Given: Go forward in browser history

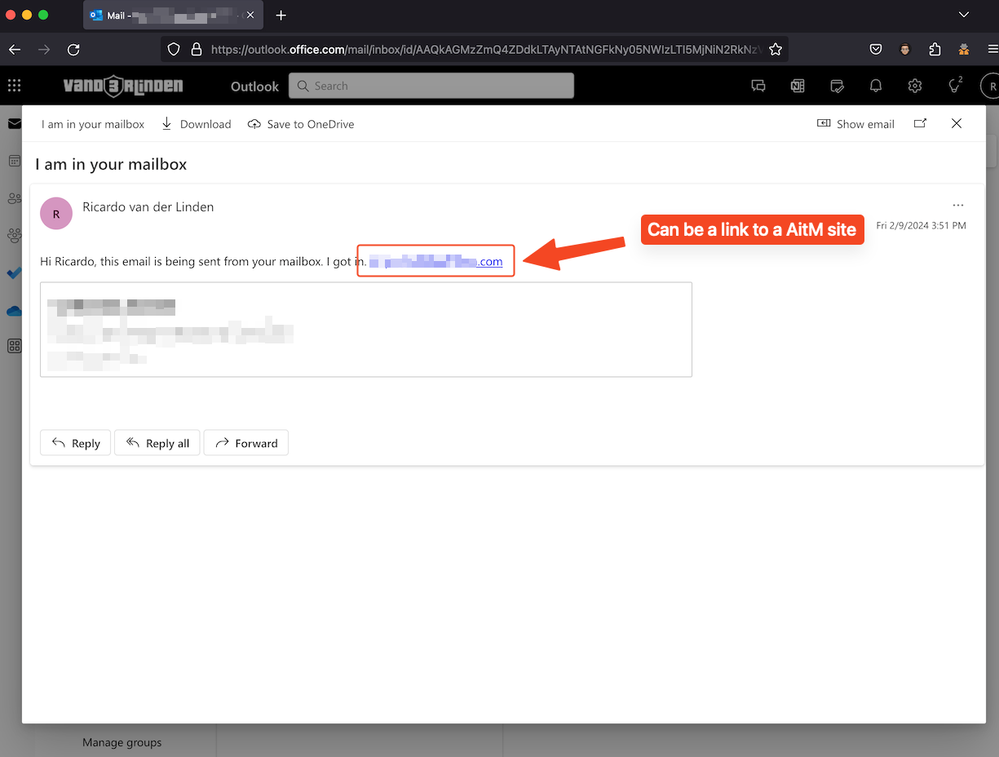Looking at the screenshot, I should (44, 50).
